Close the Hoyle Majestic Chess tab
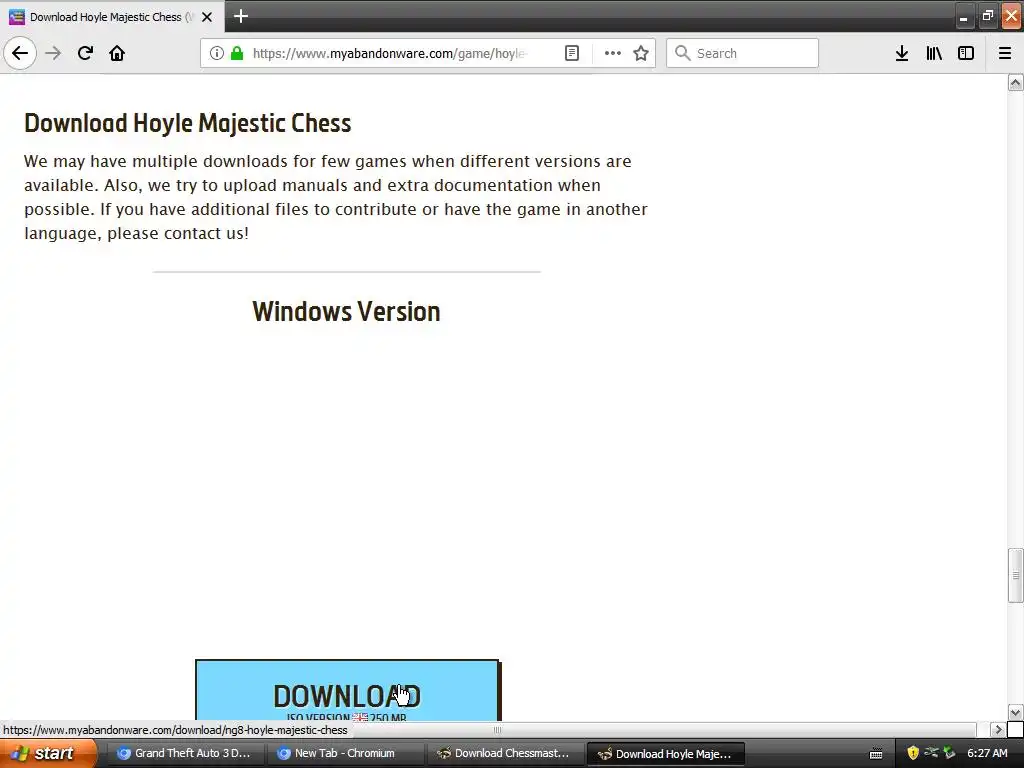Screen dimensions: 1024x768 [x=207, y=17]
